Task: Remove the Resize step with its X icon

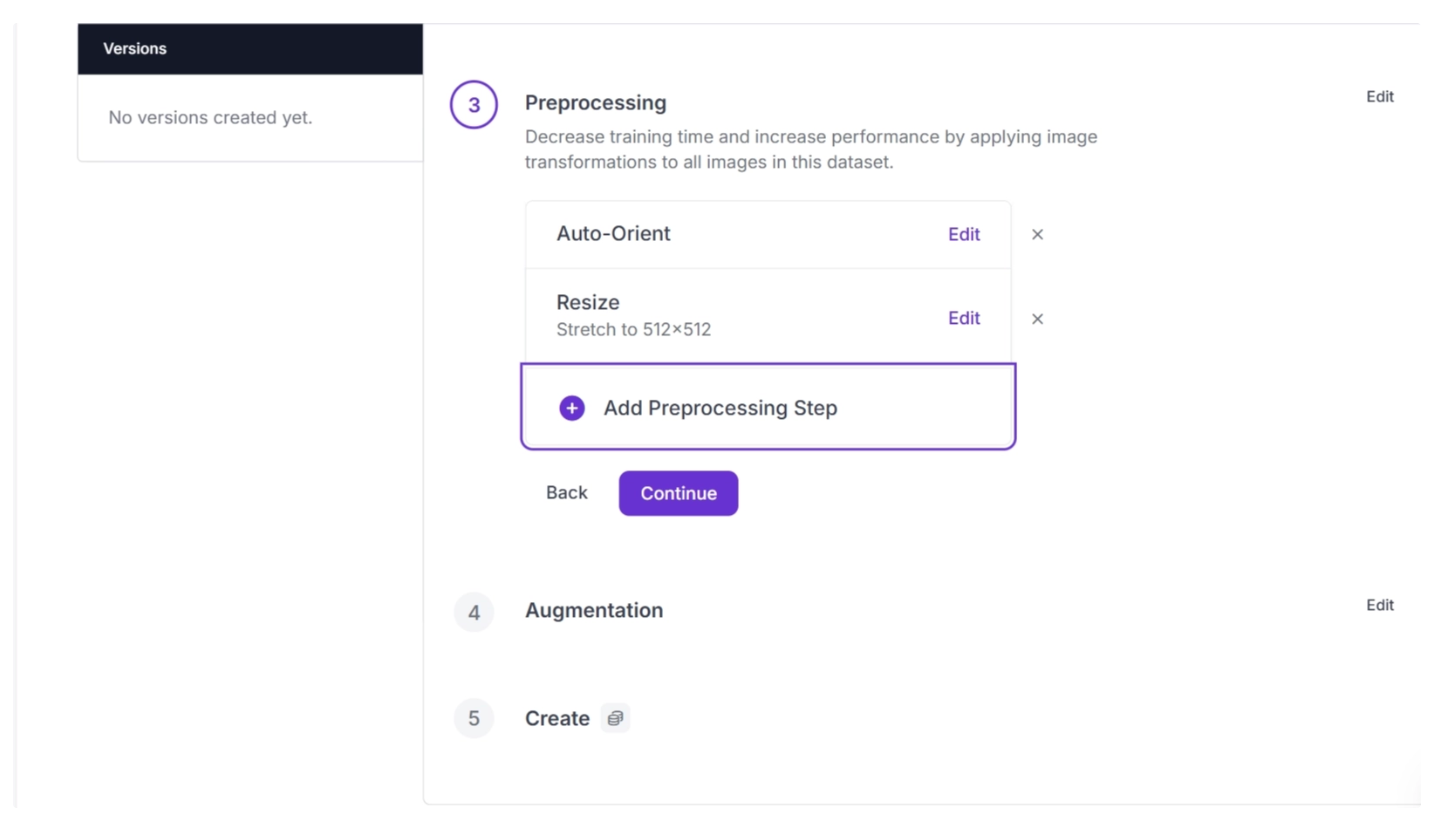Action: (x=1037, y=319)
